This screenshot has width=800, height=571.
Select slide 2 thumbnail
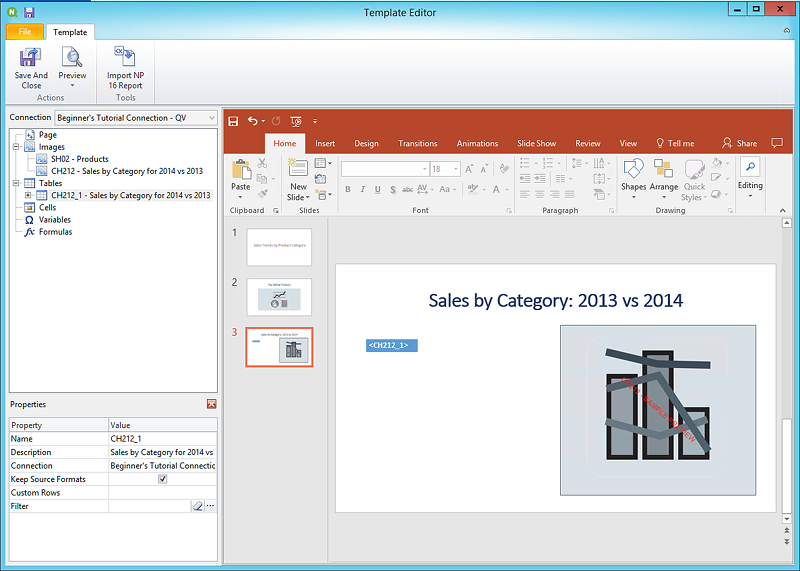(x=279, y=297)
